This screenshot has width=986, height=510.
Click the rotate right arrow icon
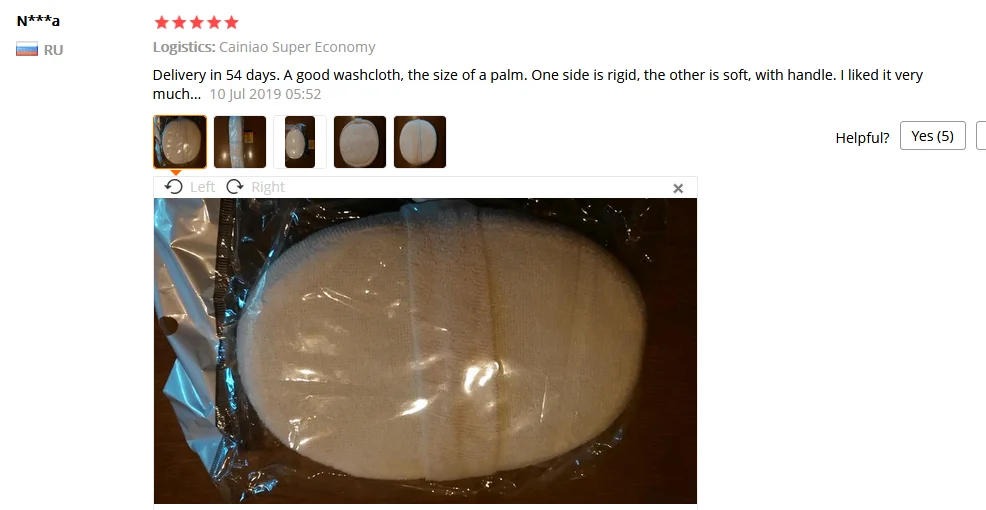[235, 187]
